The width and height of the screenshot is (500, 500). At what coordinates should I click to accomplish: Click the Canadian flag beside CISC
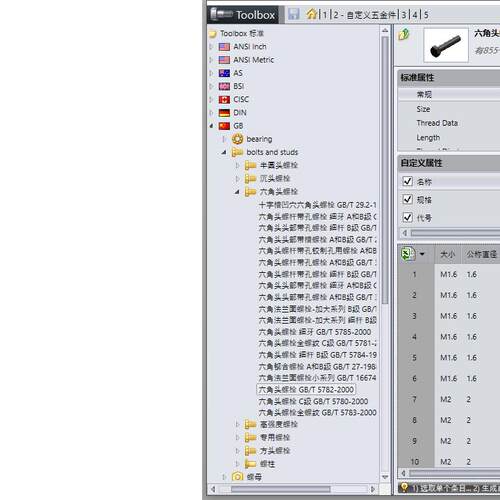[224, 99]
